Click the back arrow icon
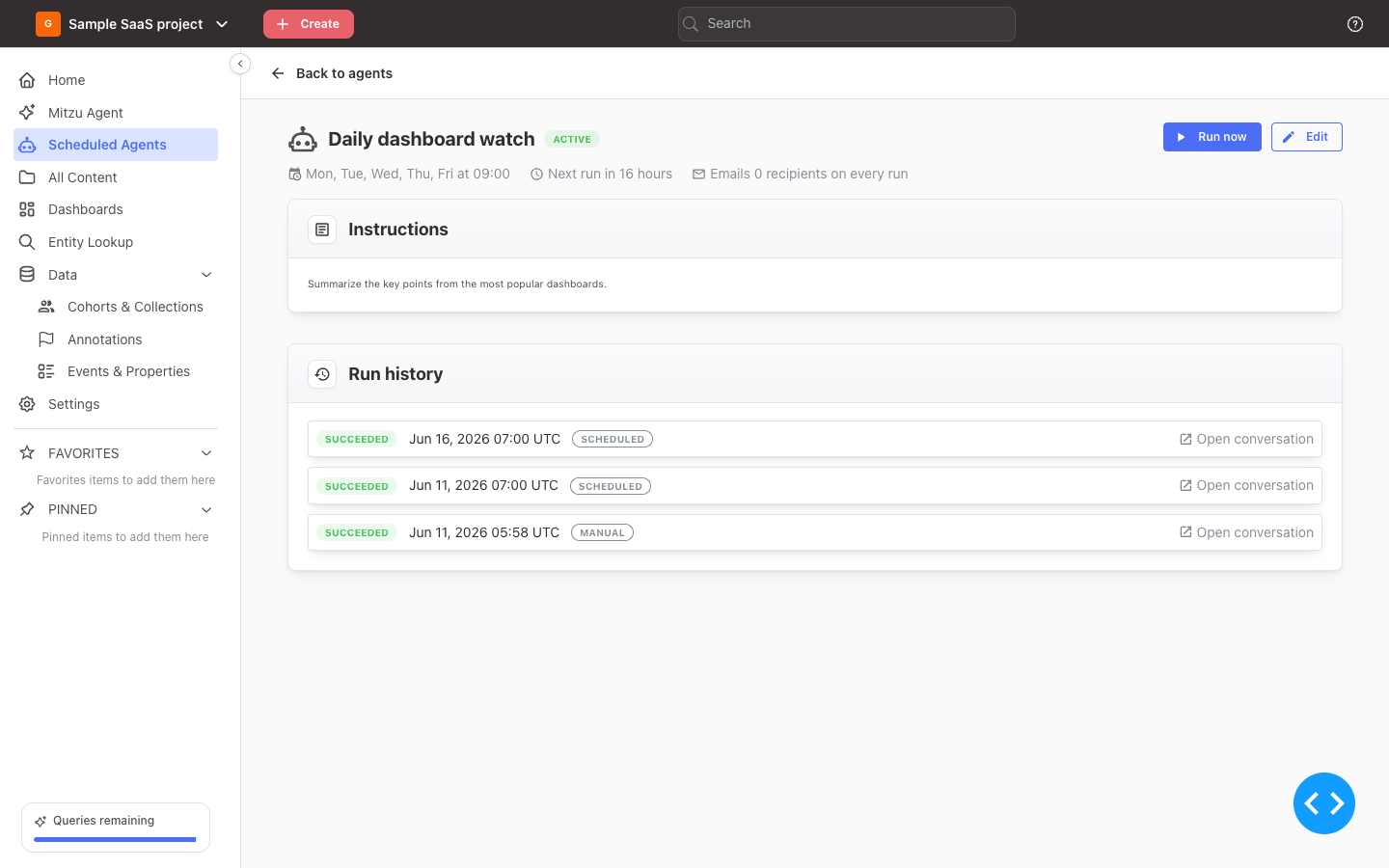Viewport: 1389px width, 868px height. pos(278,73)
